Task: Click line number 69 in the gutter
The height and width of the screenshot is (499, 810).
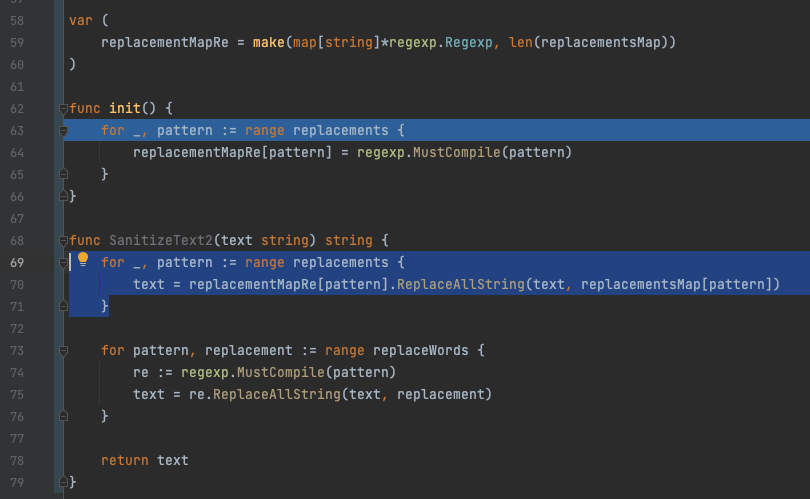Action: (19, 262)
